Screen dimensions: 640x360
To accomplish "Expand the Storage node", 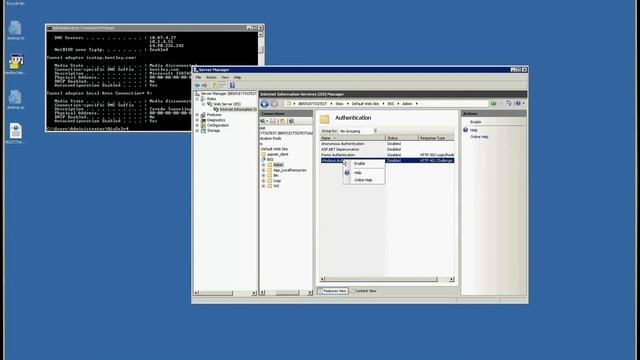I will coord(198,131).
